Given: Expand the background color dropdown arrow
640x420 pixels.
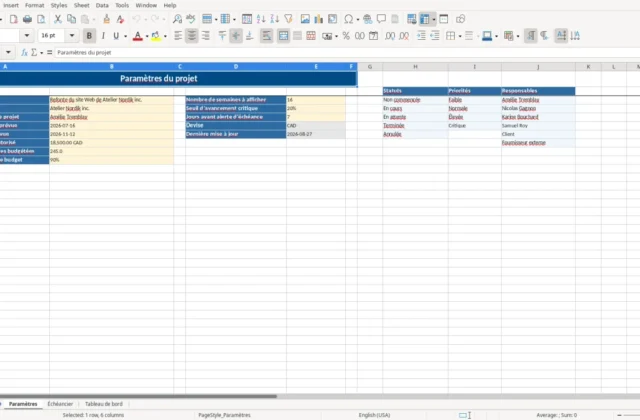Looking at the screenshot, I should (x=165, y=36).
